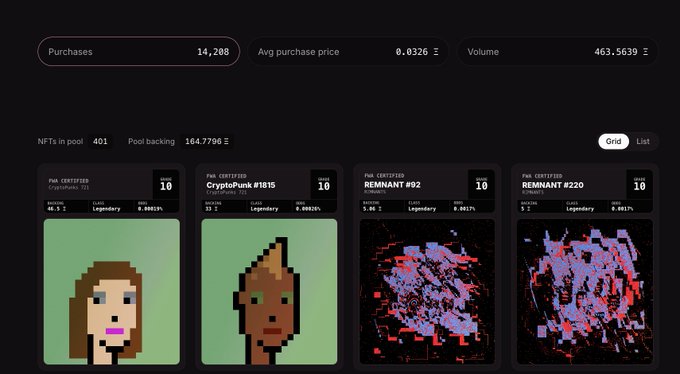
Task: Open the REMNANT #92 card title
Action: tap(392, 185)
